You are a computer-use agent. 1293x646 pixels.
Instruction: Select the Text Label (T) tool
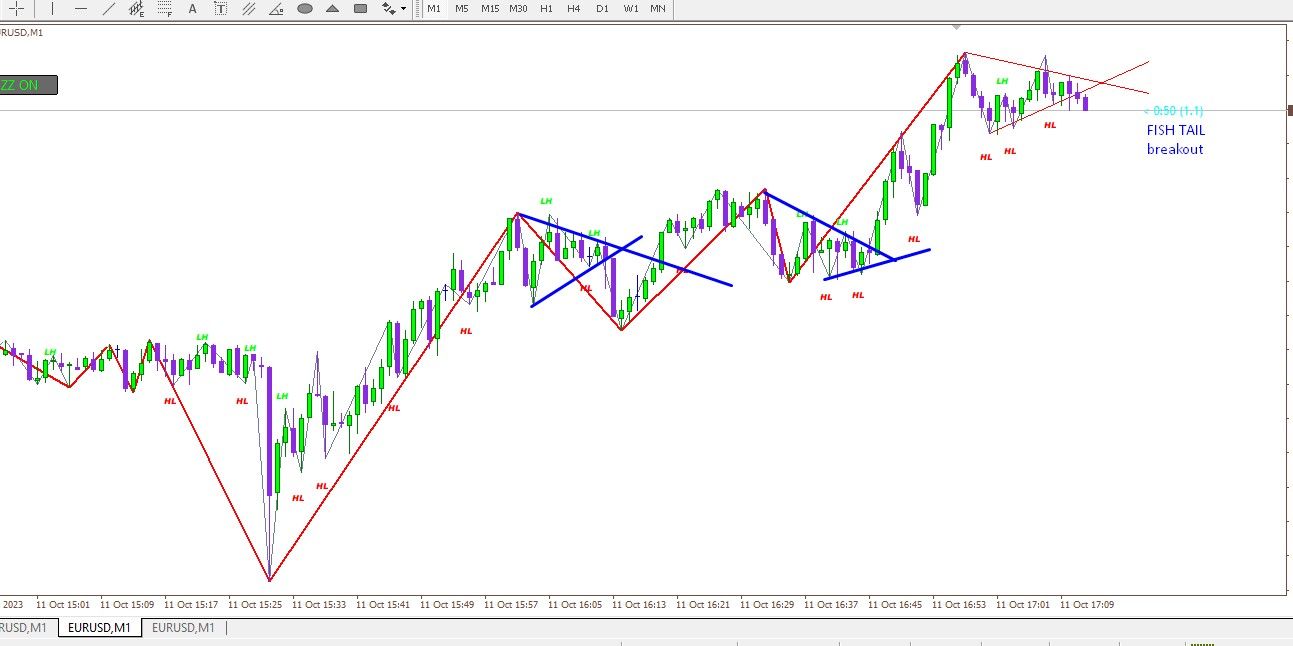220,8
